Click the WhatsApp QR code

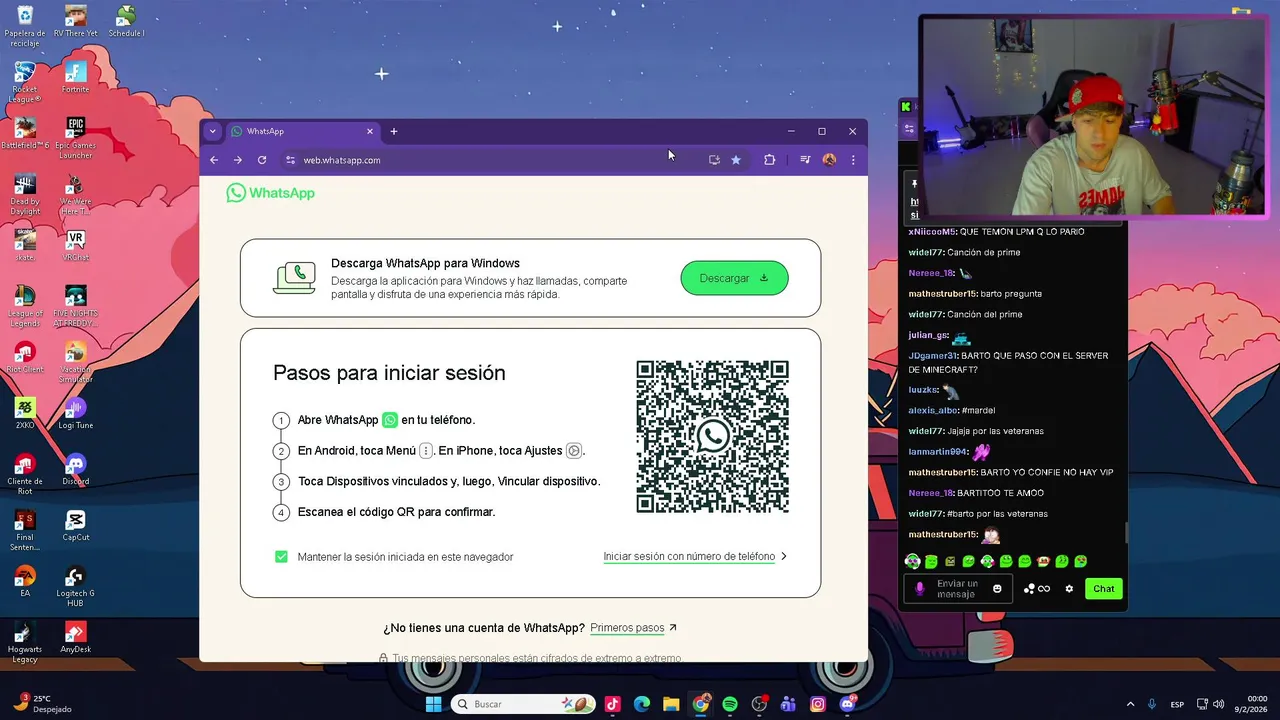(712, 437)
